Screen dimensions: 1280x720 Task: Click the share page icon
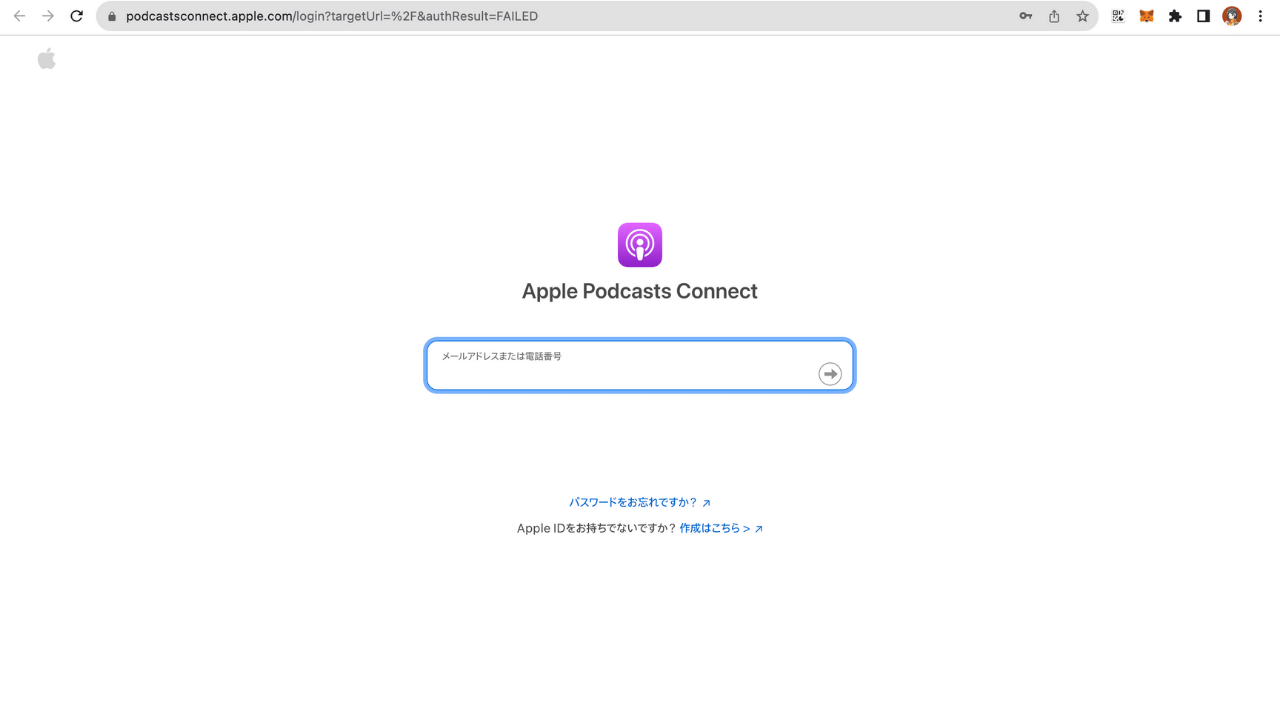tap(1054, 16)
